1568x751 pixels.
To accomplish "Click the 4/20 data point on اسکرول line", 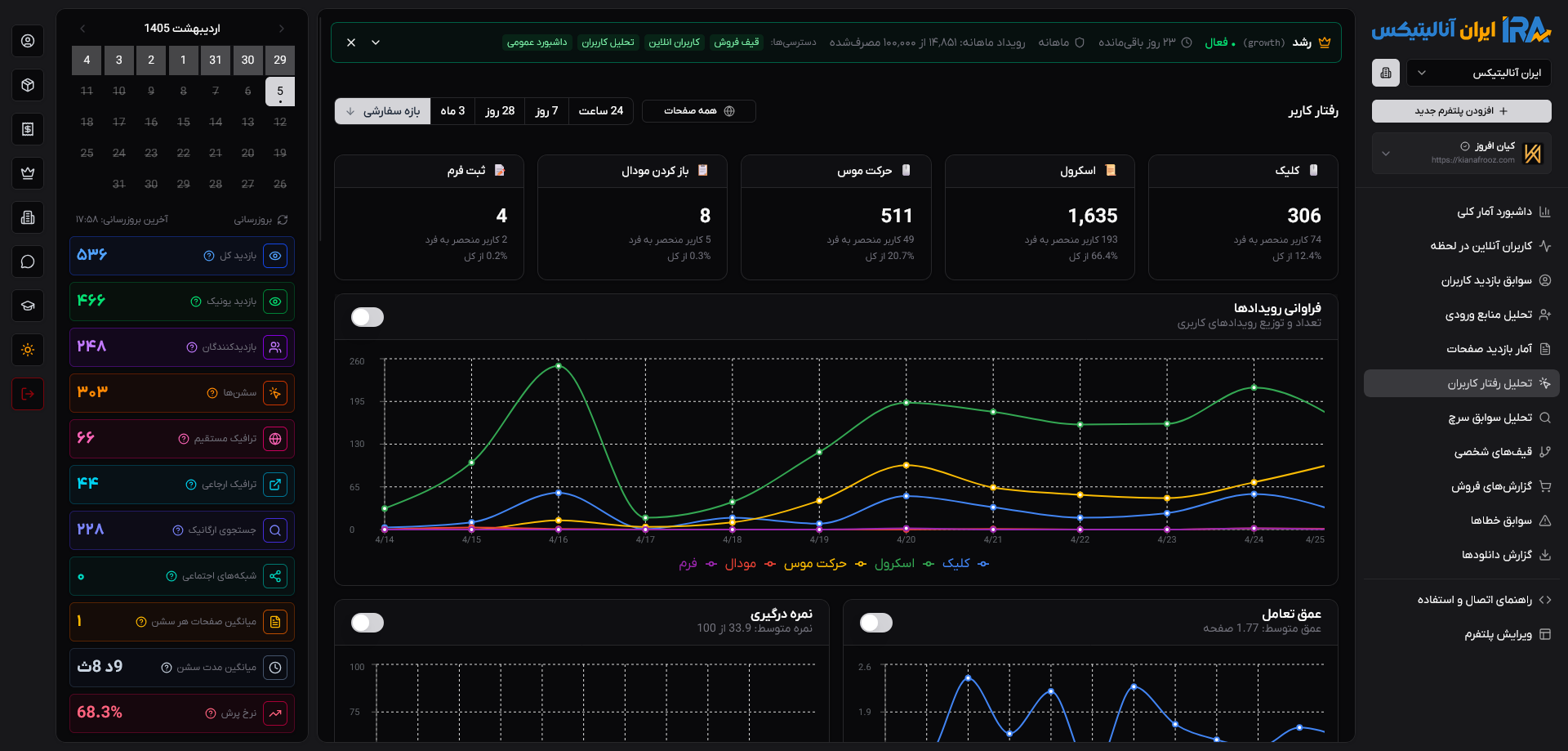I will click(906, 403).
